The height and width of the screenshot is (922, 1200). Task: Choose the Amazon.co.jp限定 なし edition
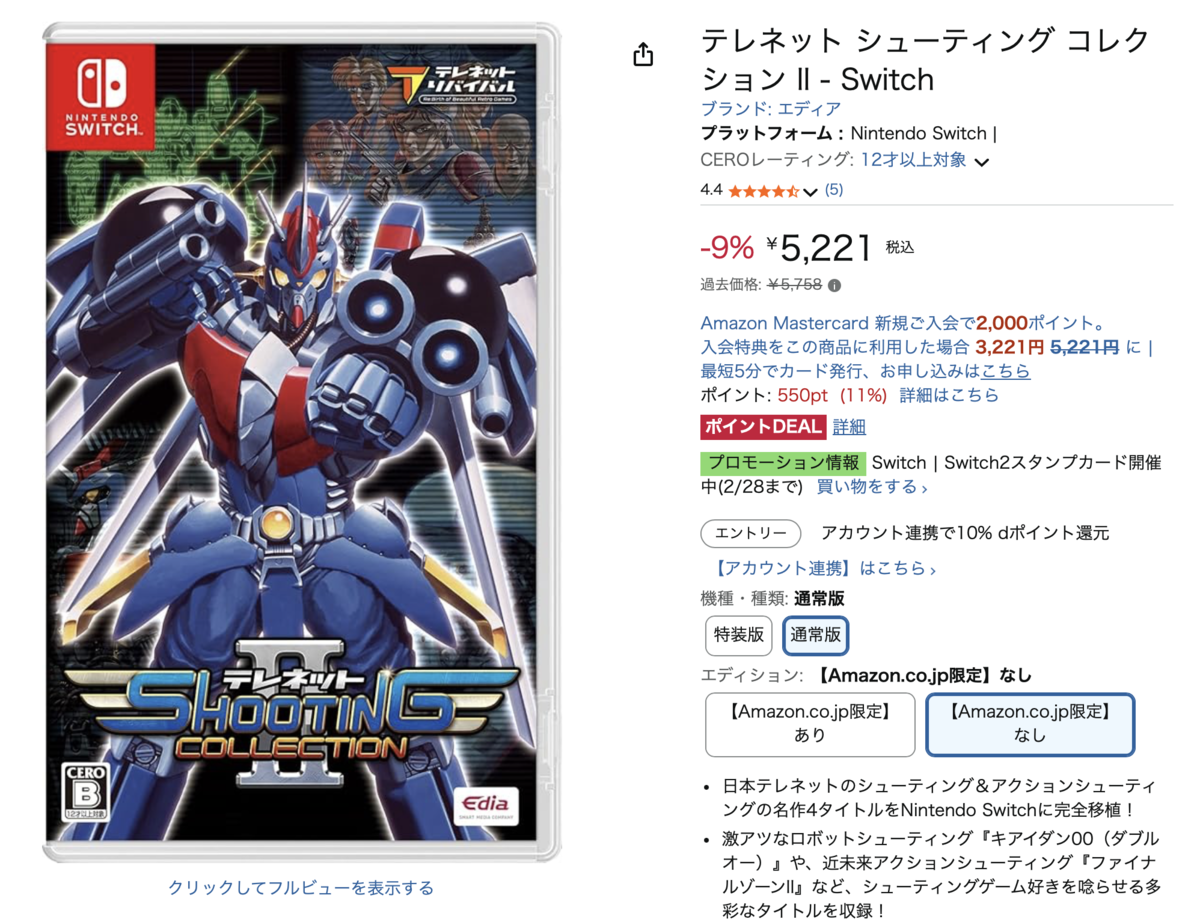(x=1030, y=724)
